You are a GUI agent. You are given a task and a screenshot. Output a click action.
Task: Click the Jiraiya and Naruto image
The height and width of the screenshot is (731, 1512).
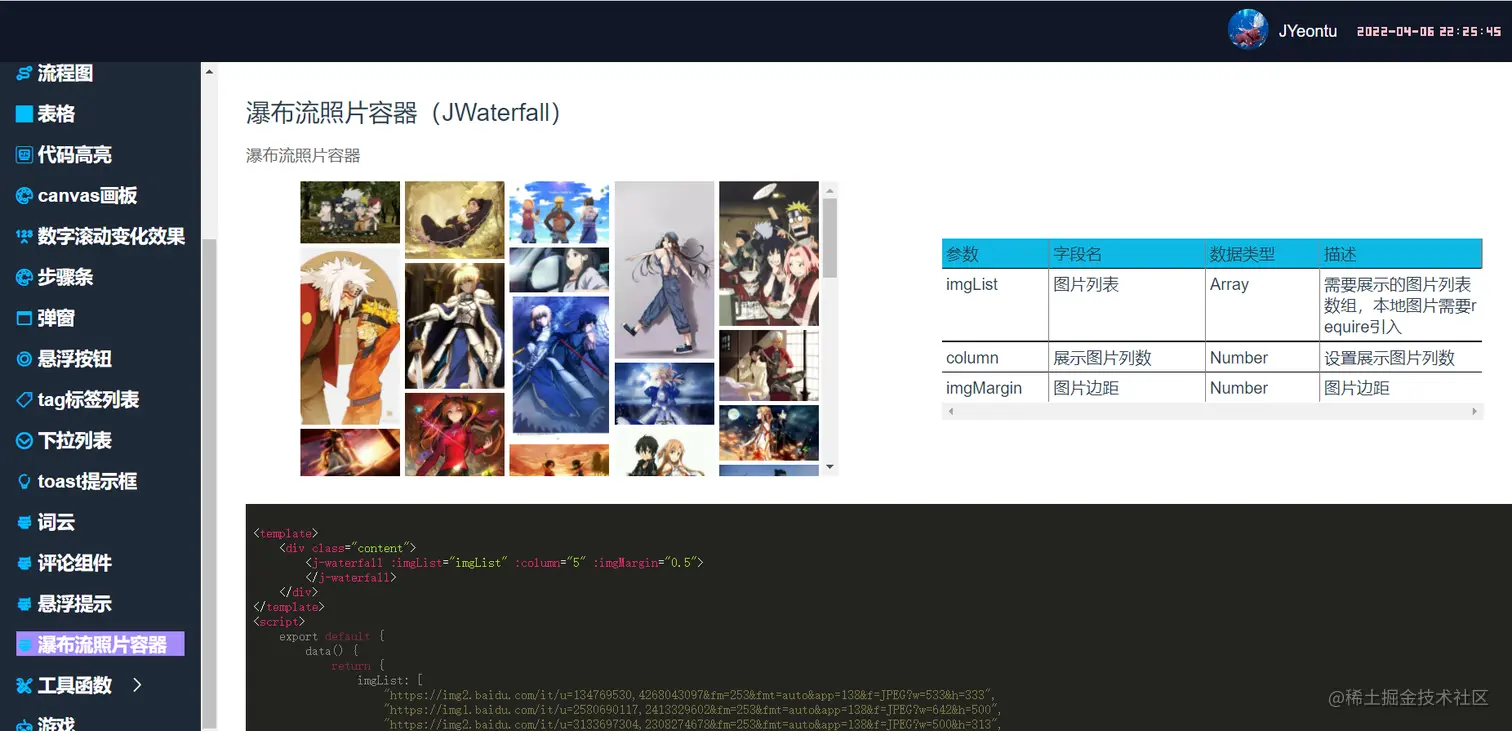(x=350, y=336)
